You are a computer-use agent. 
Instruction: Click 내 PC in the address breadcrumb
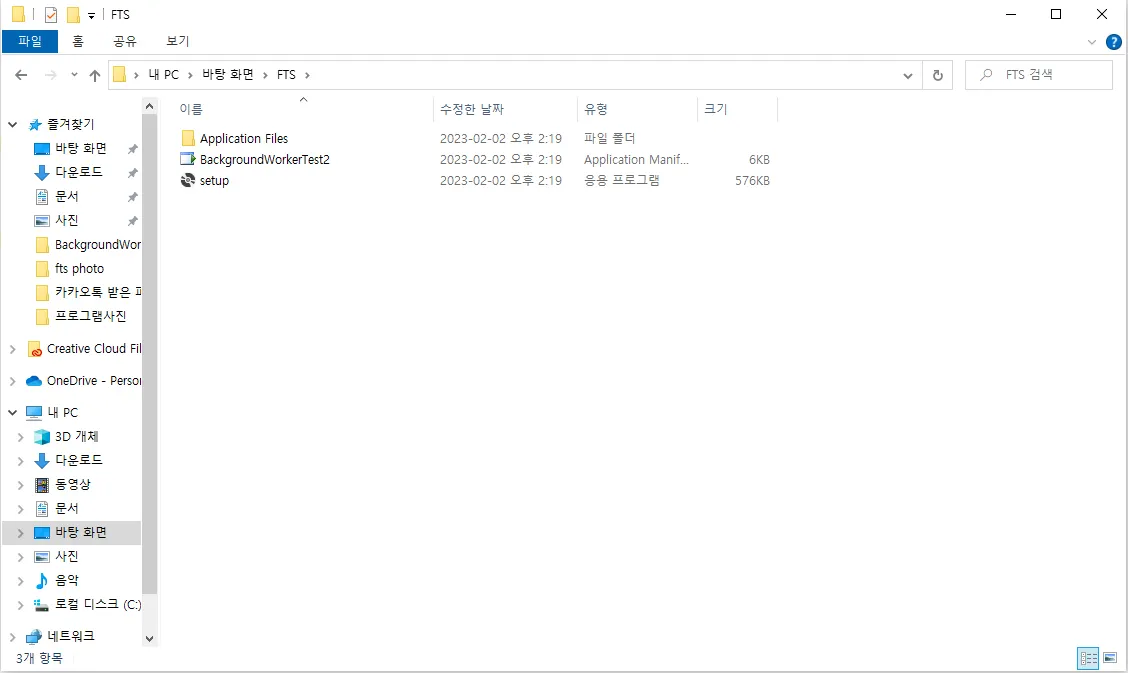(x=163, y=75)
